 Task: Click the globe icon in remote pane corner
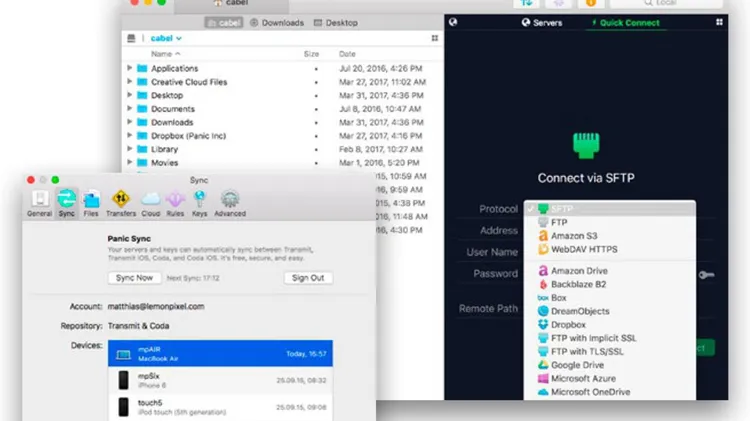click(453, 22)
